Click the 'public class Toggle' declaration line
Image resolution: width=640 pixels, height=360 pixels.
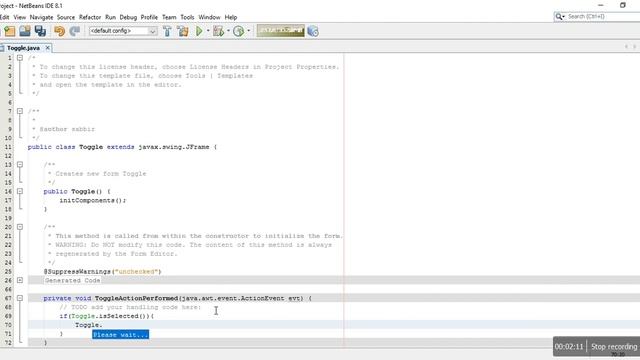122,147
